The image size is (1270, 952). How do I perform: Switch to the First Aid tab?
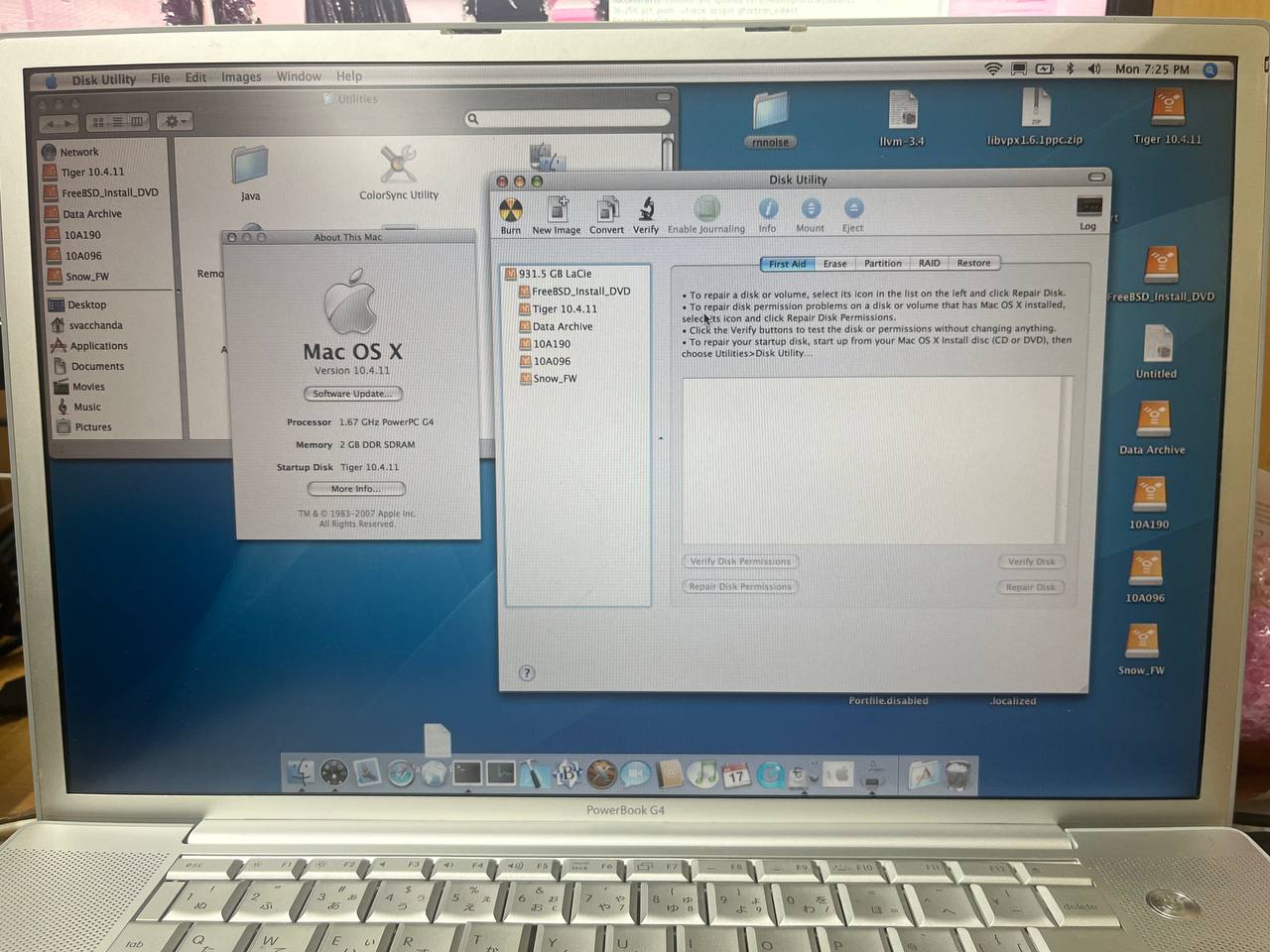pos(788,264)
